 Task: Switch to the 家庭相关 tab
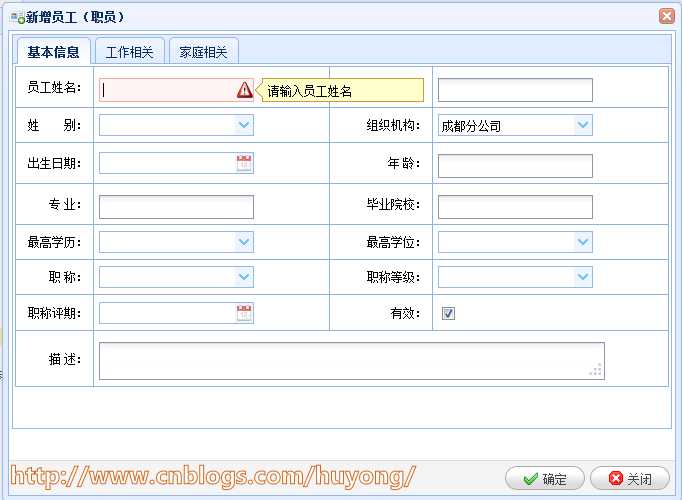pos(204,52)
